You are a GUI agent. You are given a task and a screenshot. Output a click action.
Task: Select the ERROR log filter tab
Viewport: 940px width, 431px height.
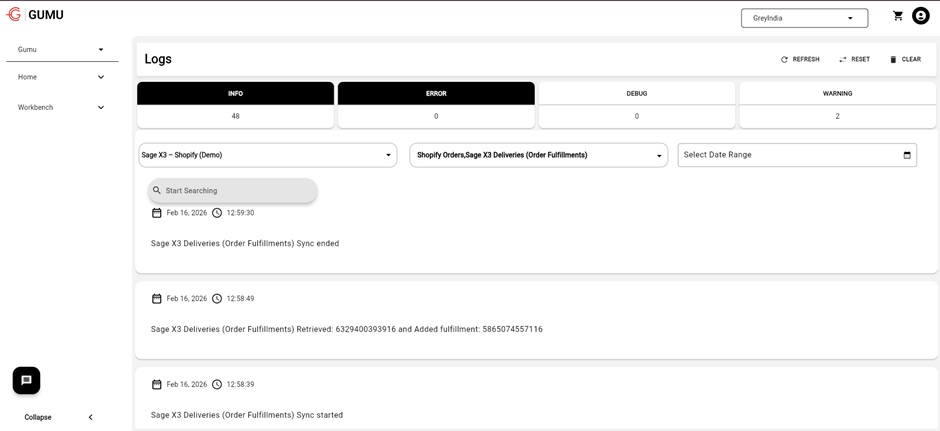pos(436,94)
